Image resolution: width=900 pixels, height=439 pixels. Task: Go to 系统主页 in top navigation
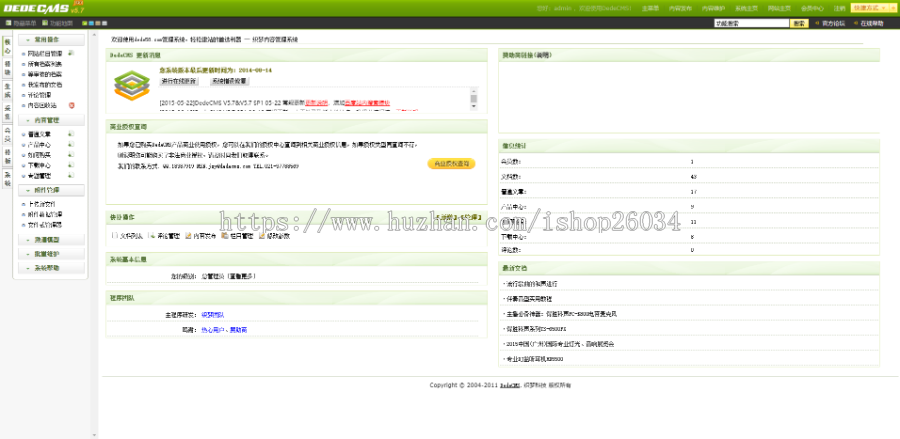click(x=746, y=9)
